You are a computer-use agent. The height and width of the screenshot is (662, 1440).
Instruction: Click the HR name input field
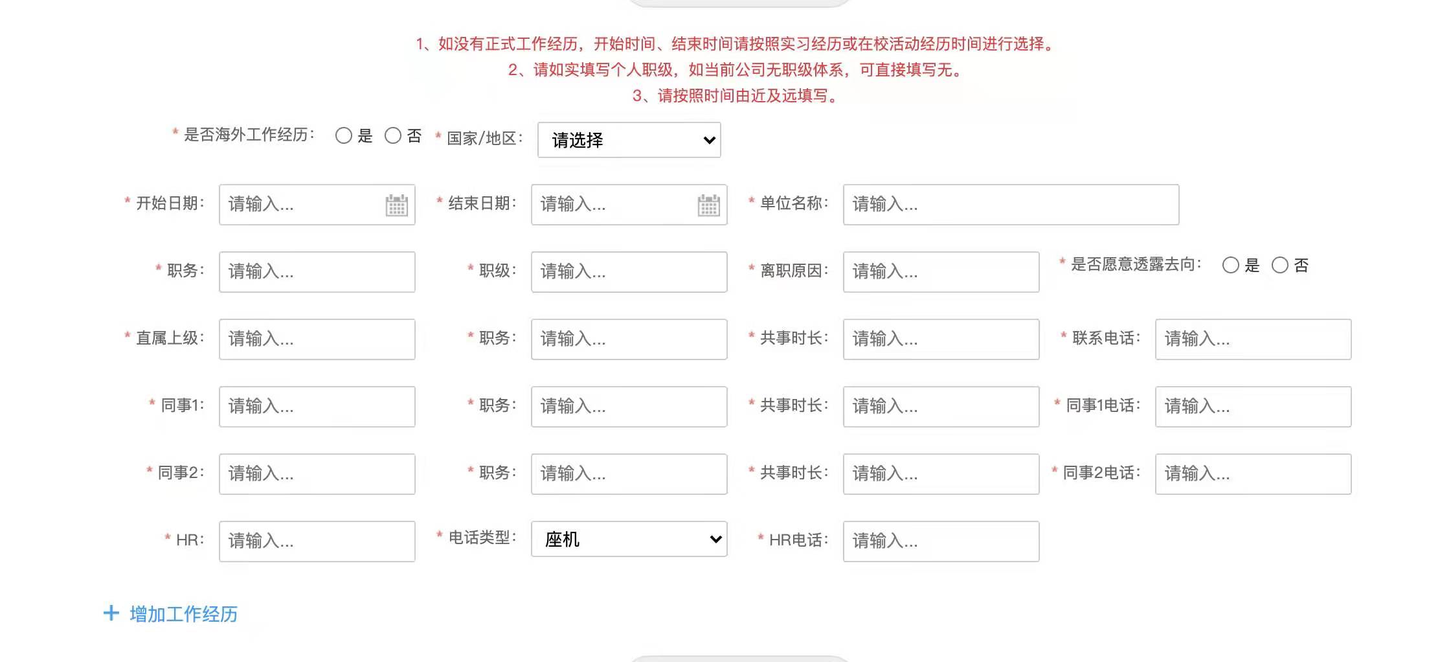click(317, 541)
